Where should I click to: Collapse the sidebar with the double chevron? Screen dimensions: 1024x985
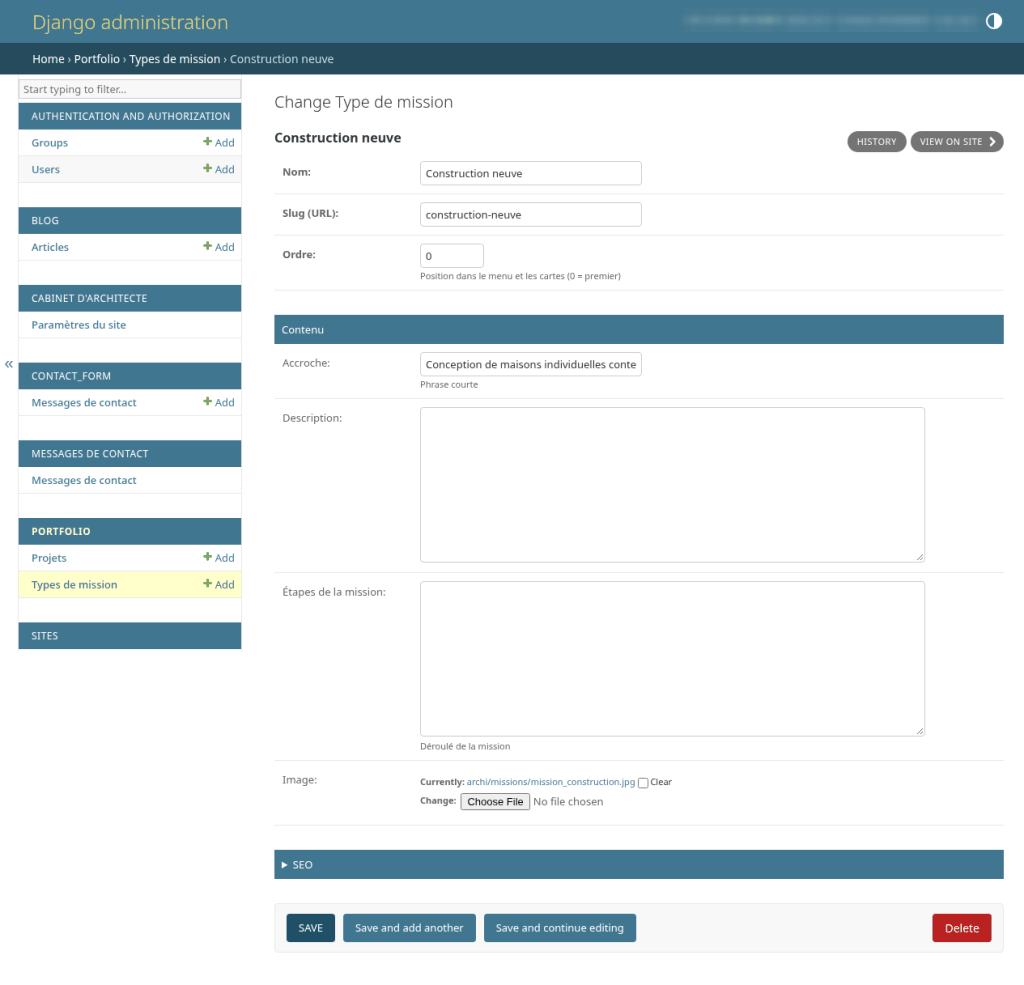click(x=8, y=364)
